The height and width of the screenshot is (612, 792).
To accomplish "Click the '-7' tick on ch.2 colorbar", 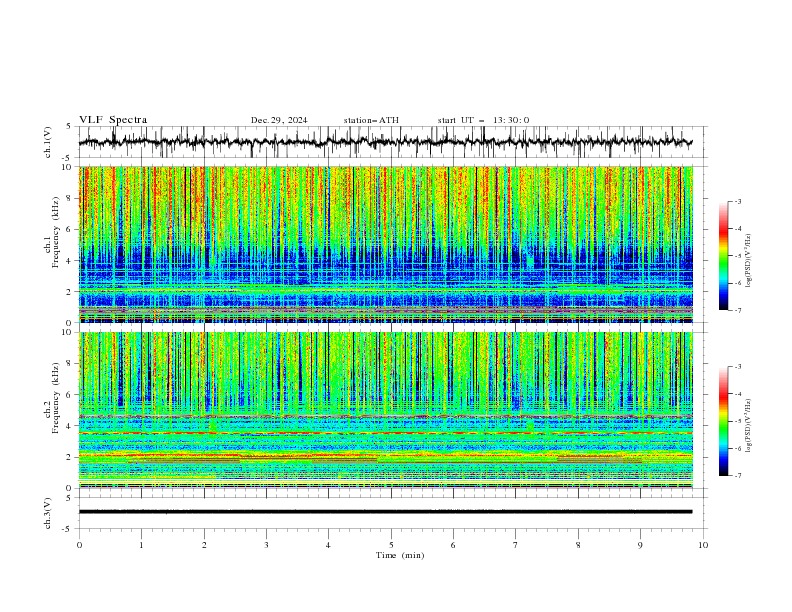I will coord(738,476).
